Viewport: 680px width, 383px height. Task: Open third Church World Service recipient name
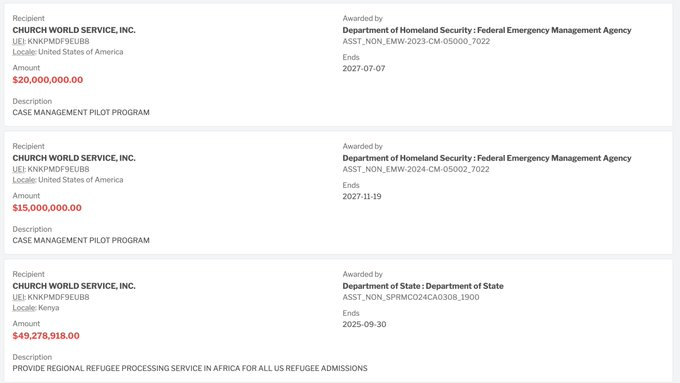tap(74, 286)
